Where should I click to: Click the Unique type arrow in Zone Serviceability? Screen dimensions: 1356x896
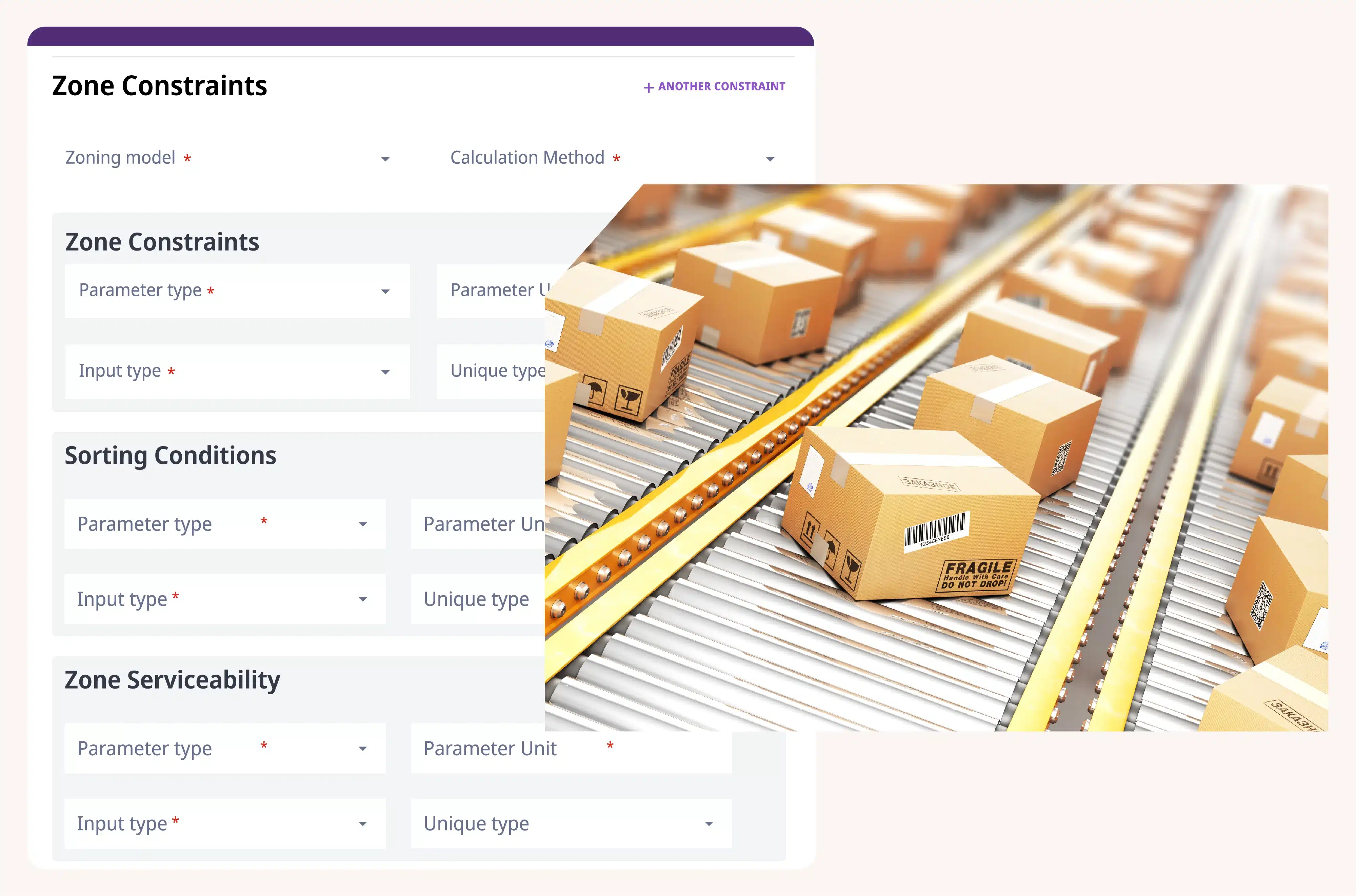[x=709, y=824]
